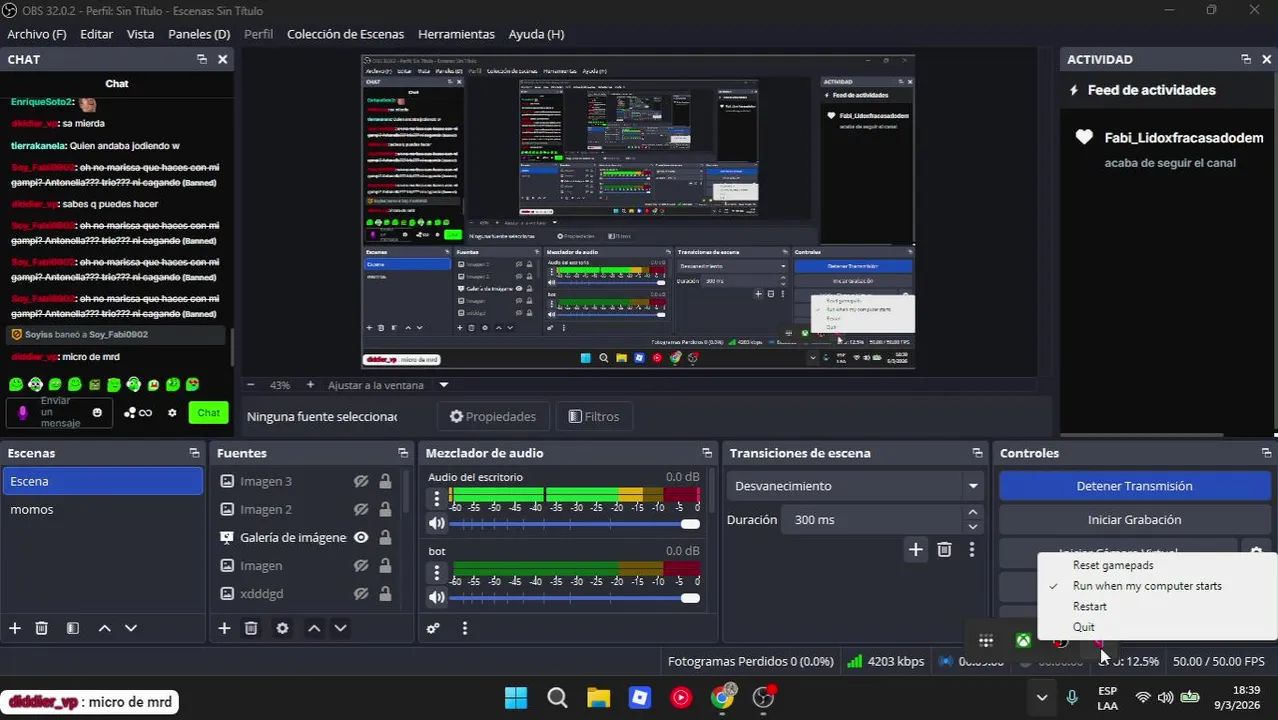
Task: Open Filtros button below preview
Action: 594,416
